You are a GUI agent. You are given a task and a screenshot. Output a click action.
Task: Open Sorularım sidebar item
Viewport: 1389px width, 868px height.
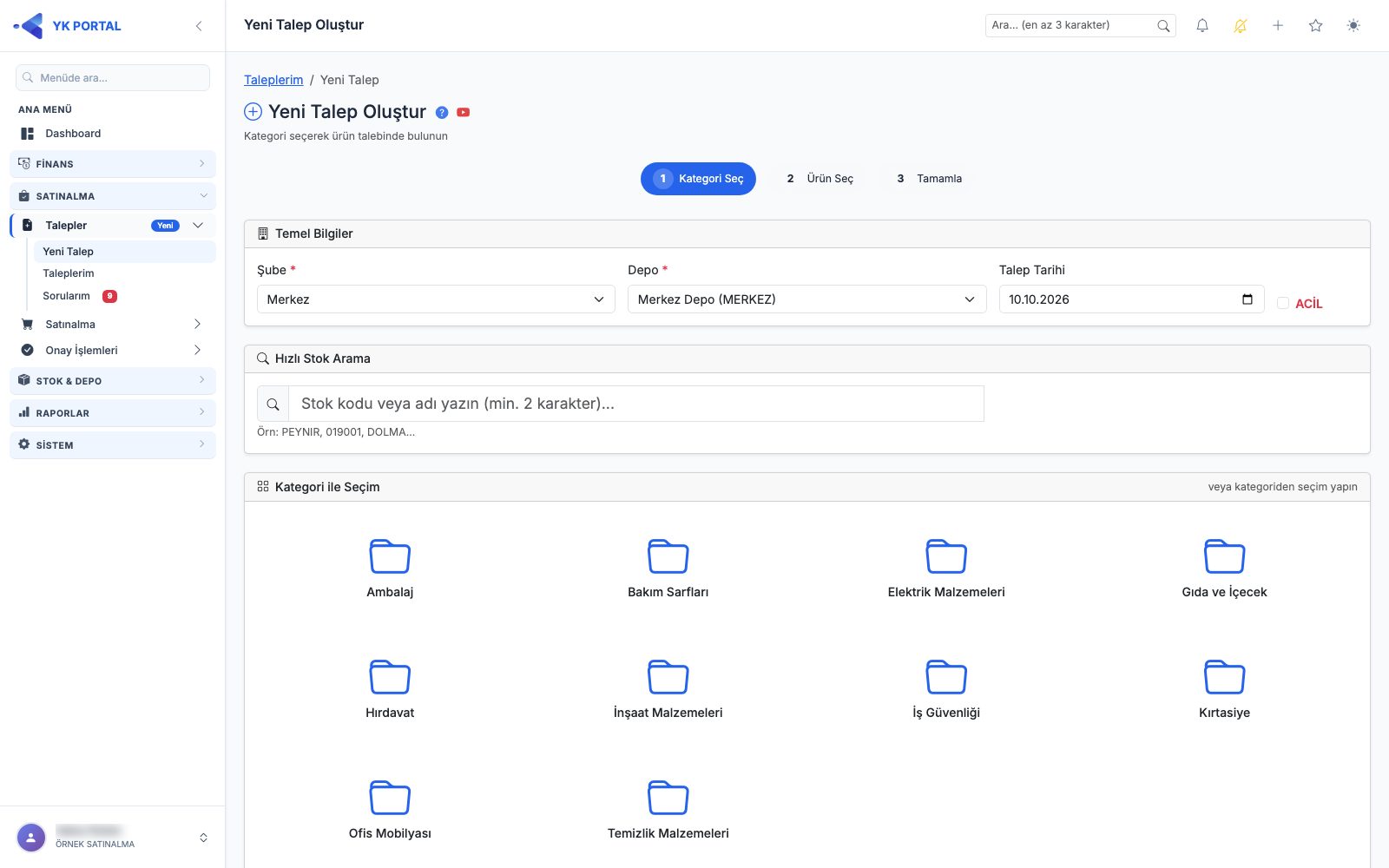tap(67, 296)
